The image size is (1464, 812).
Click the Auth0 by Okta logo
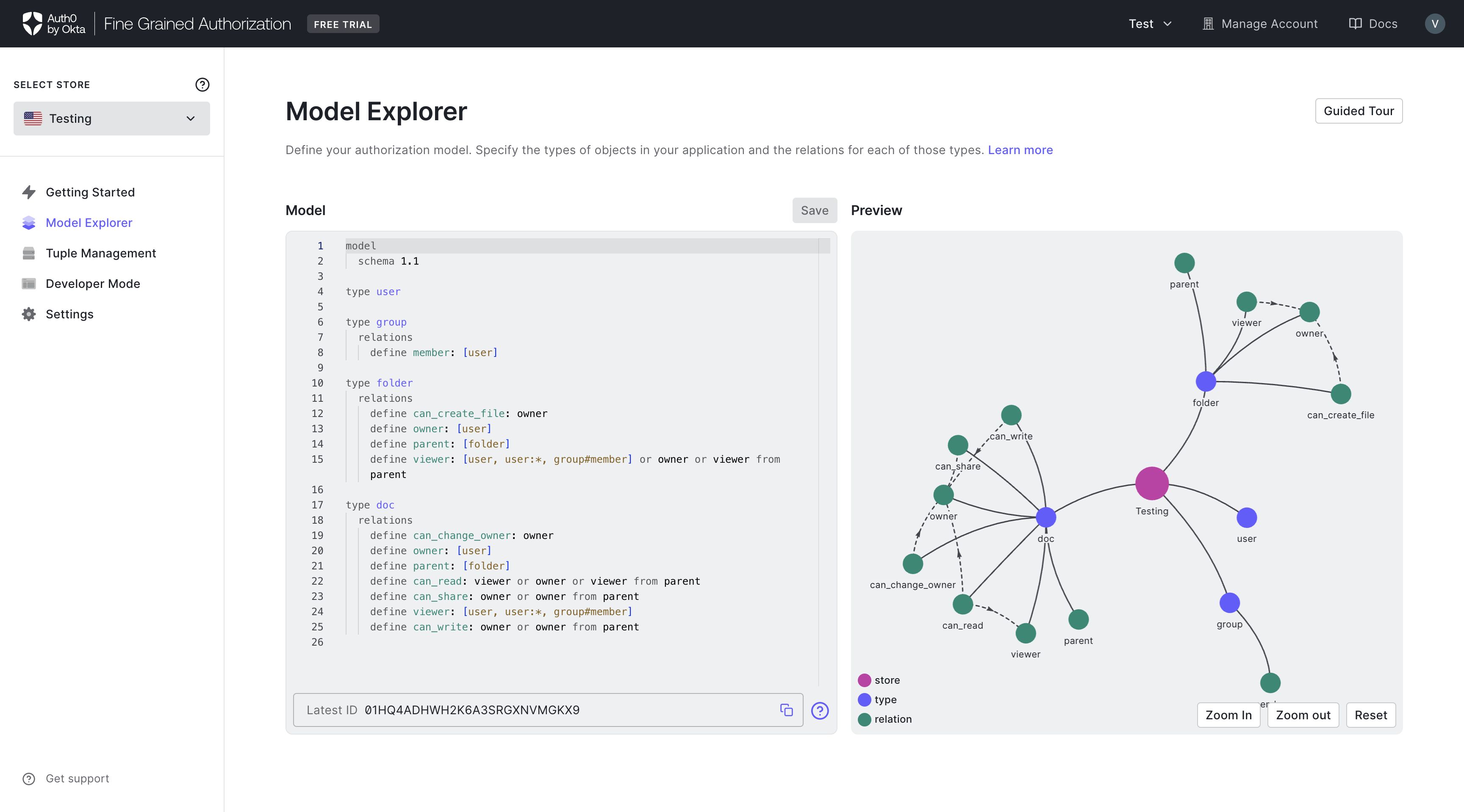click(53, 24)
